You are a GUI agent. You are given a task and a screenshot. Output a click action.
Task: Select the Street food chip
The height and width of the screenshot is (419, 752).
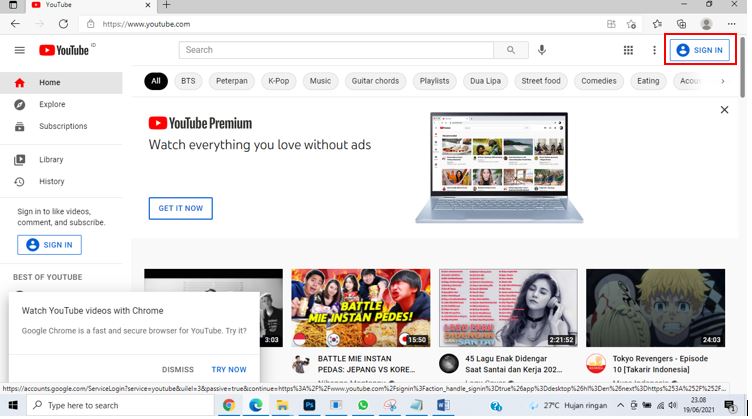(x=541, y=81)
